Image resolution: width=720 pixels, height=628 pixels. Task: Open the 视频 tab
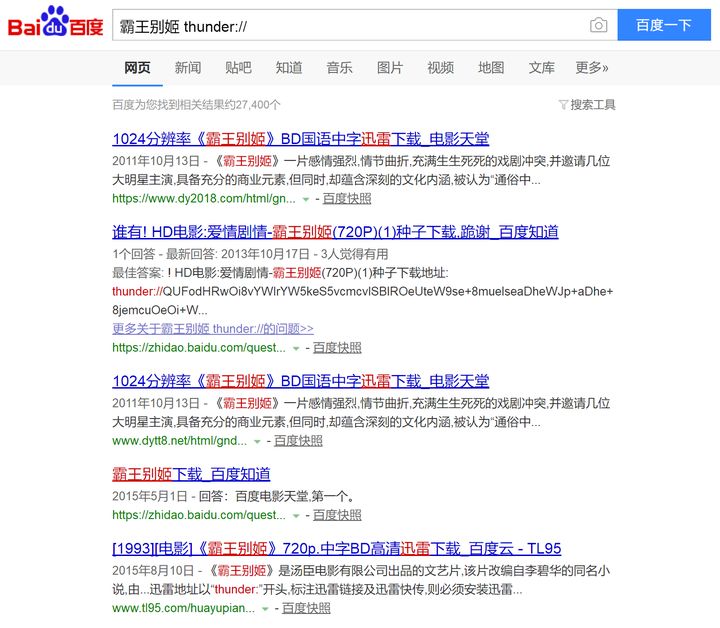440,67
